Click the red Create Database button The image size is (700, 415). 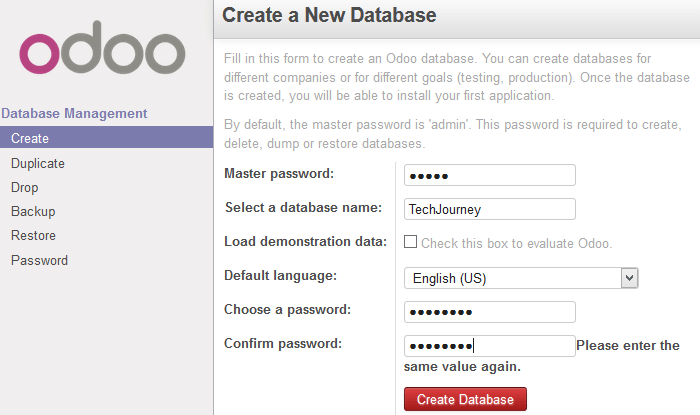click(x=465, y=399)
